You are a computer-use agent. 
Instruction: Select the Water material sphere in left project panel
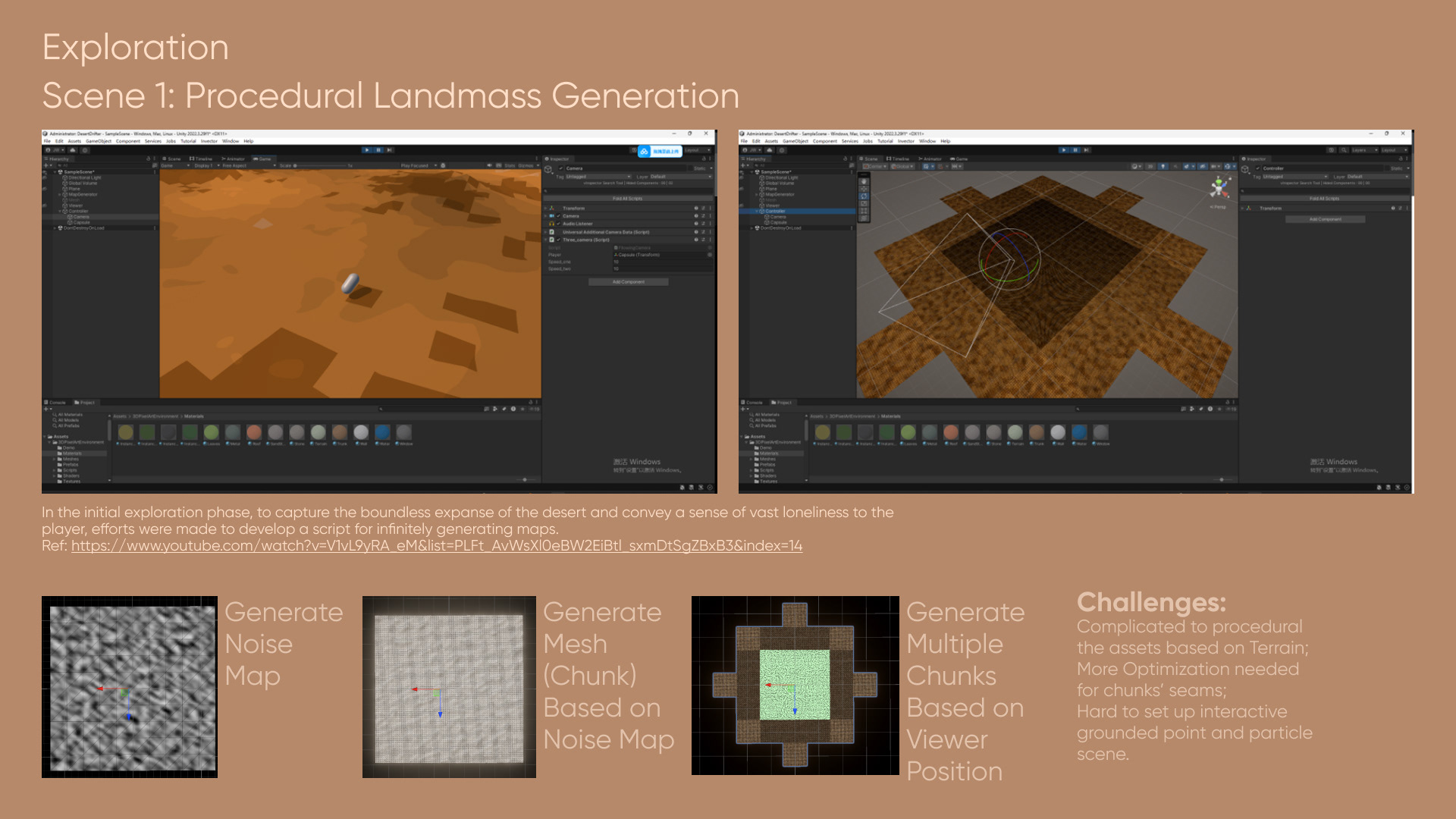383,432
